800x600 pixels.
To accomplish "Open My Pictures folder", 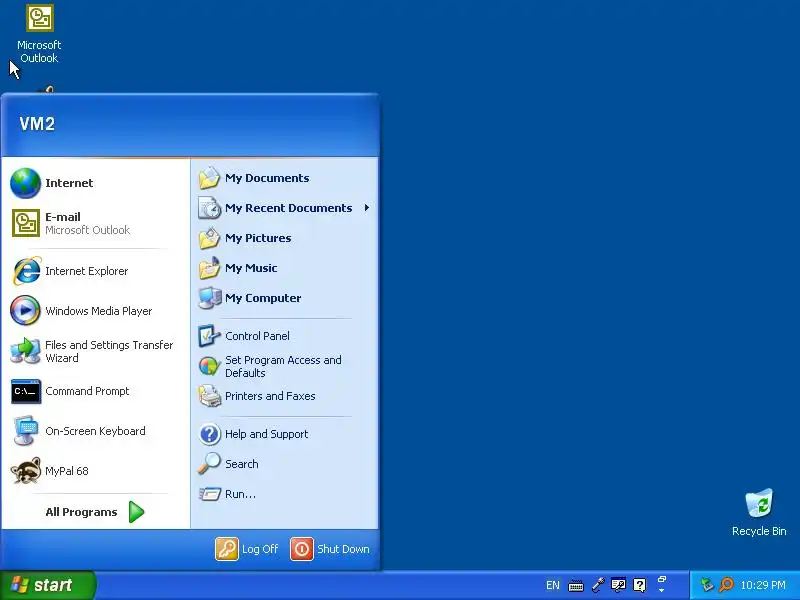I will 285,238.
